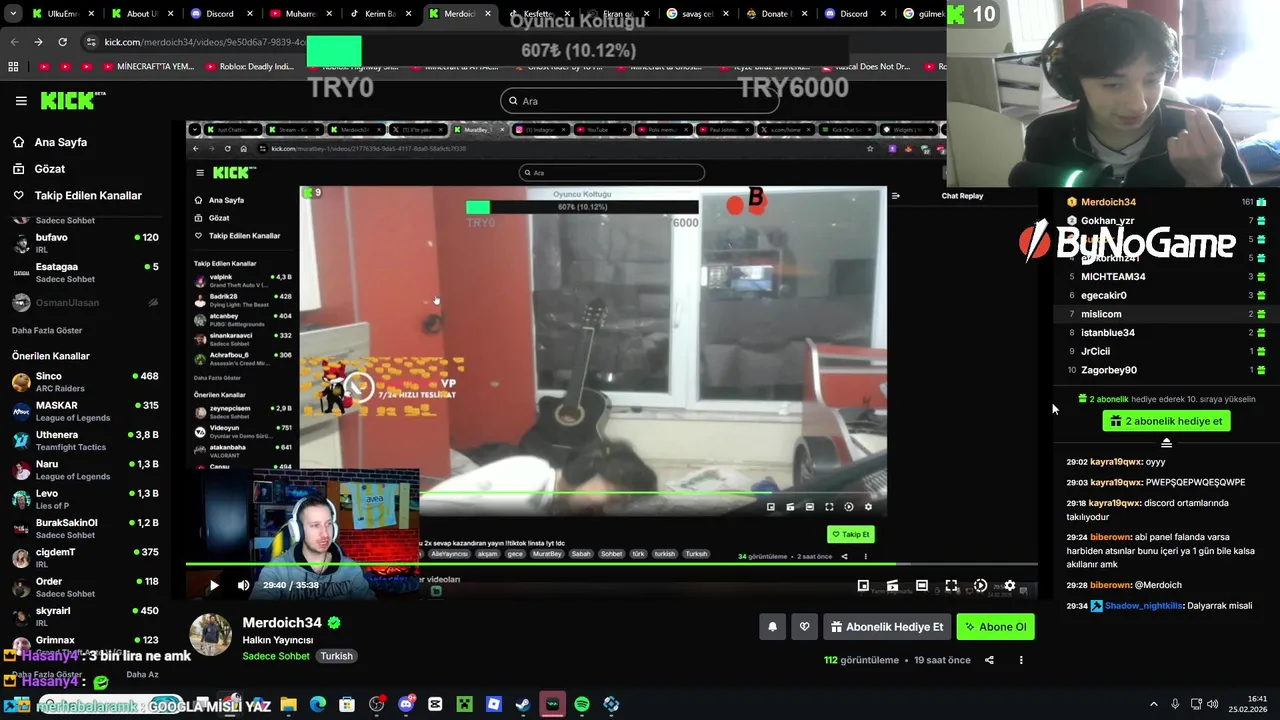Launch Minecraft from the taskbar
The width and height of the screenshot is (1280, 720).
click(x=464, y=705)
